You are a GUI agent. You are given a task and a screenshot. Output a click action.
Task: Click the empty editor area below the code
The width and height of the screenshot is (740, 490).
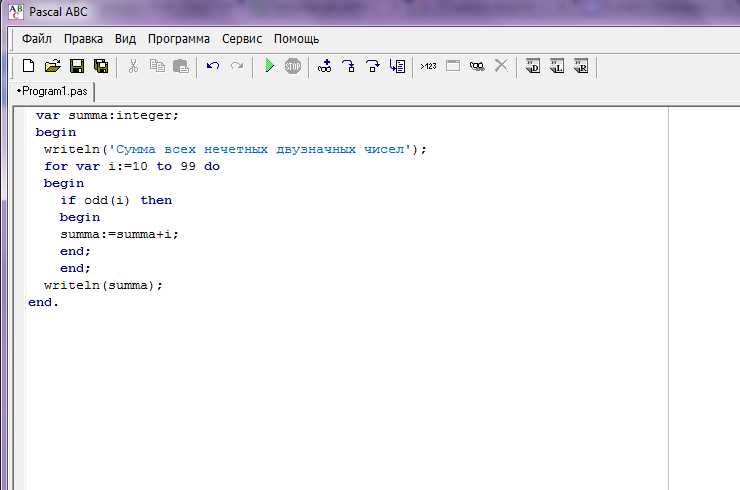[x=345, y=397]
